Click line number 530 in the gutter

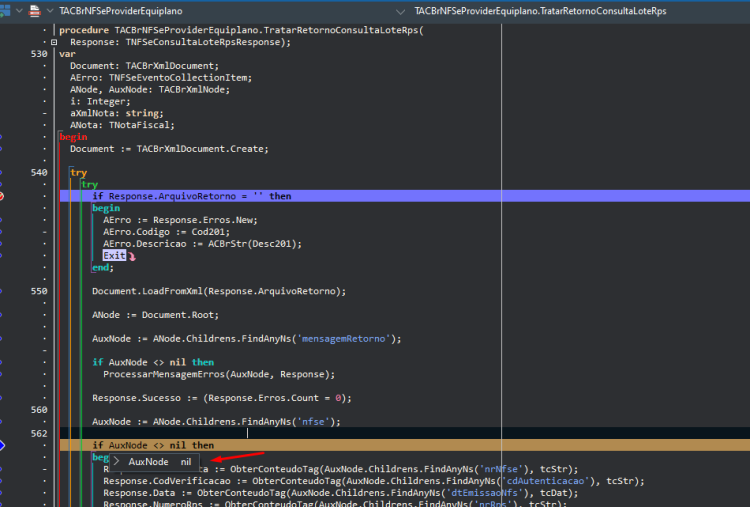pos(39,54)
